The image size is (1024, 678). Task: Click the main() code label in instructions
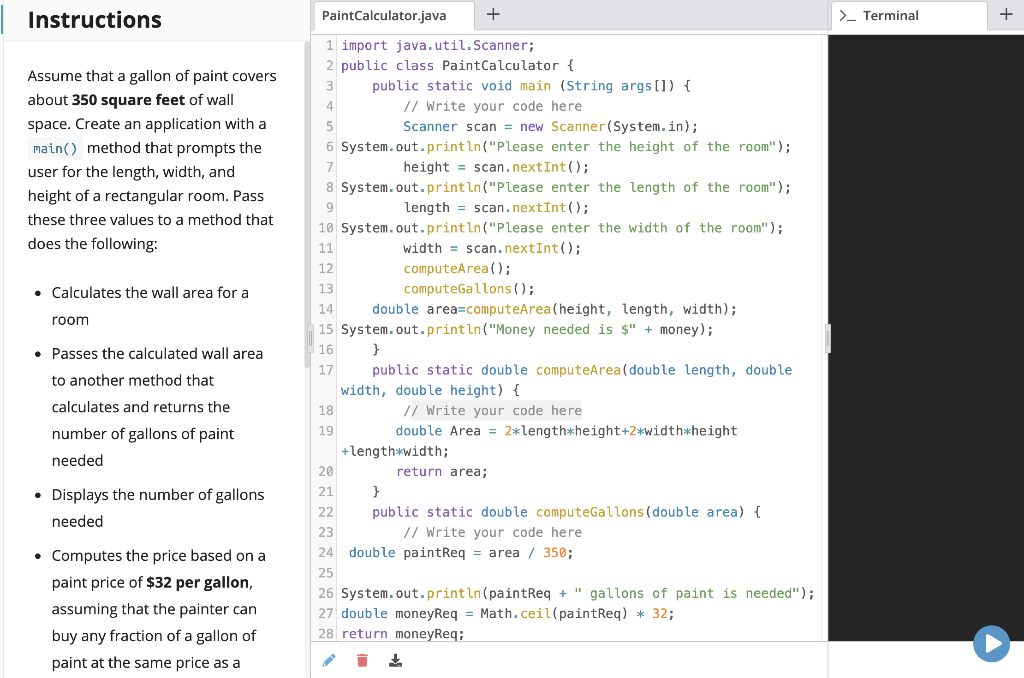[55, 148]
